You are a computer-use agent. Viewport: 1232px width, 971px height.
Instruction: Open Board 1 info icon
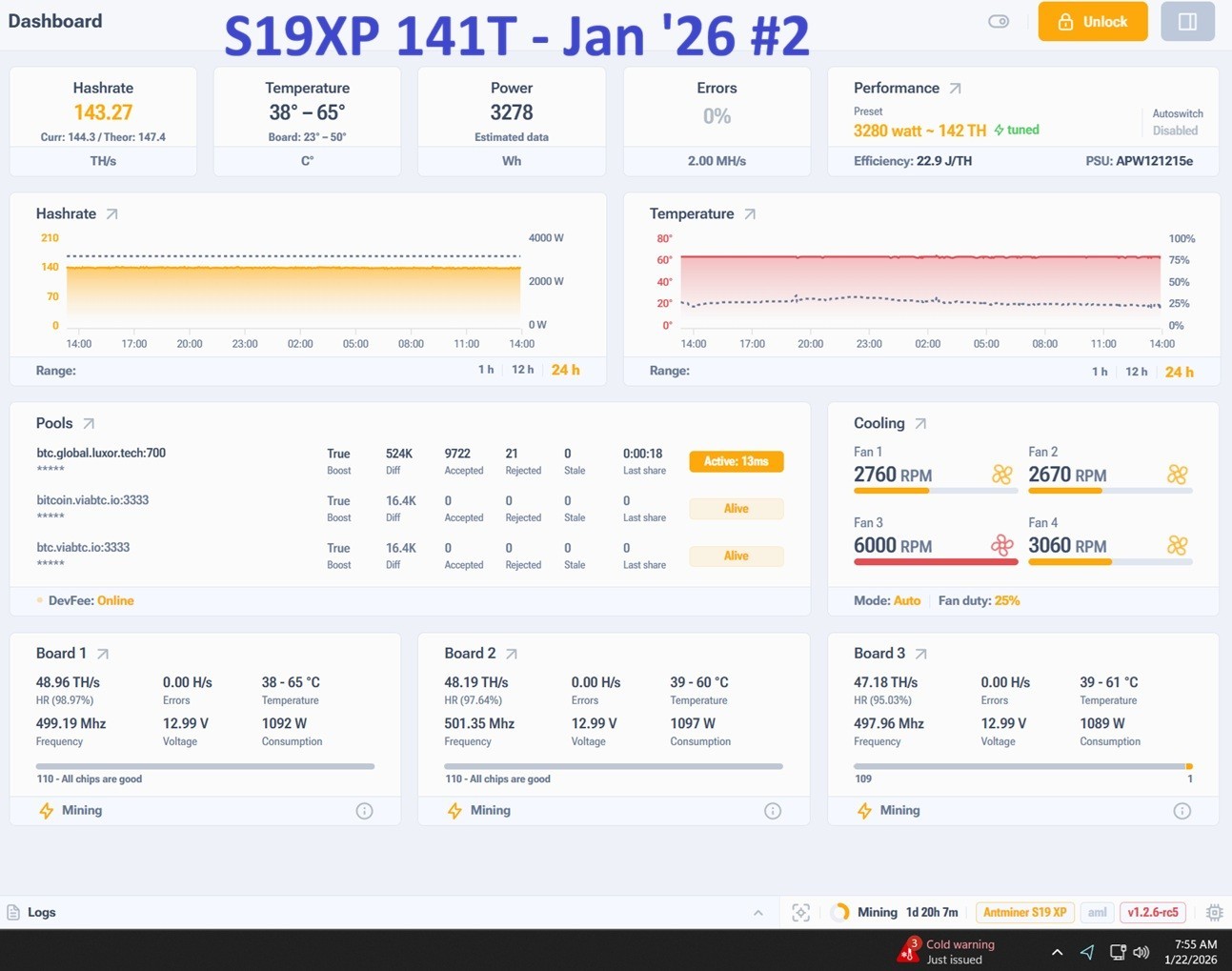[364, 810]
